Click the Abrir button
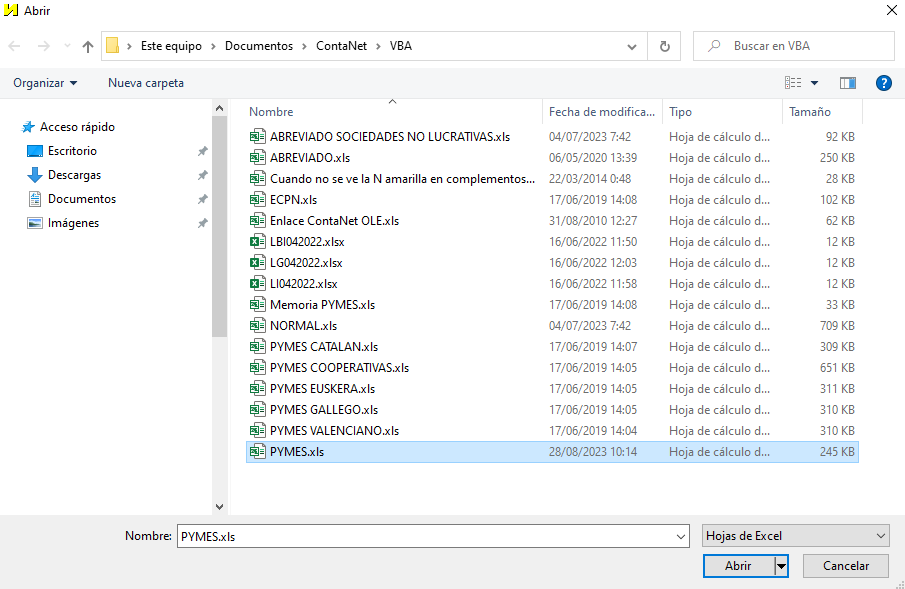Viewport: 905px width, 589px height. (738, 566)
